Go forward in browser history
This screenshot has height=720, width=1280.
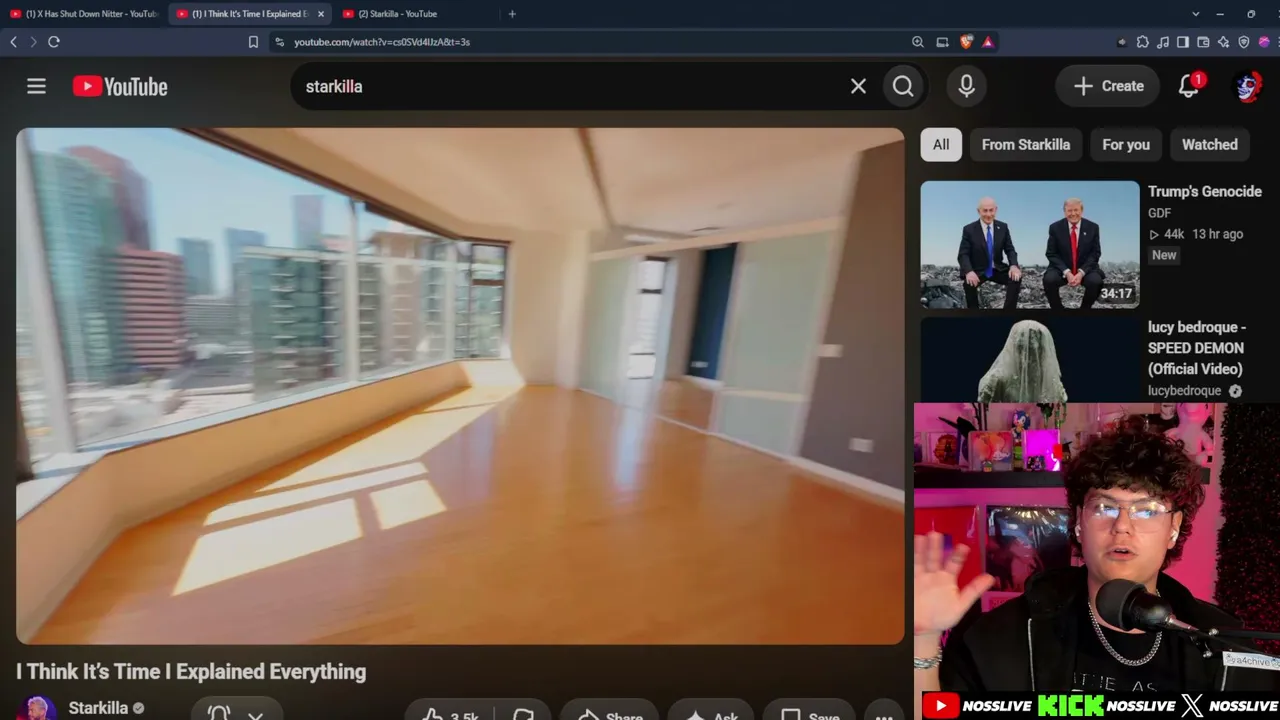[x=33, y=42]
